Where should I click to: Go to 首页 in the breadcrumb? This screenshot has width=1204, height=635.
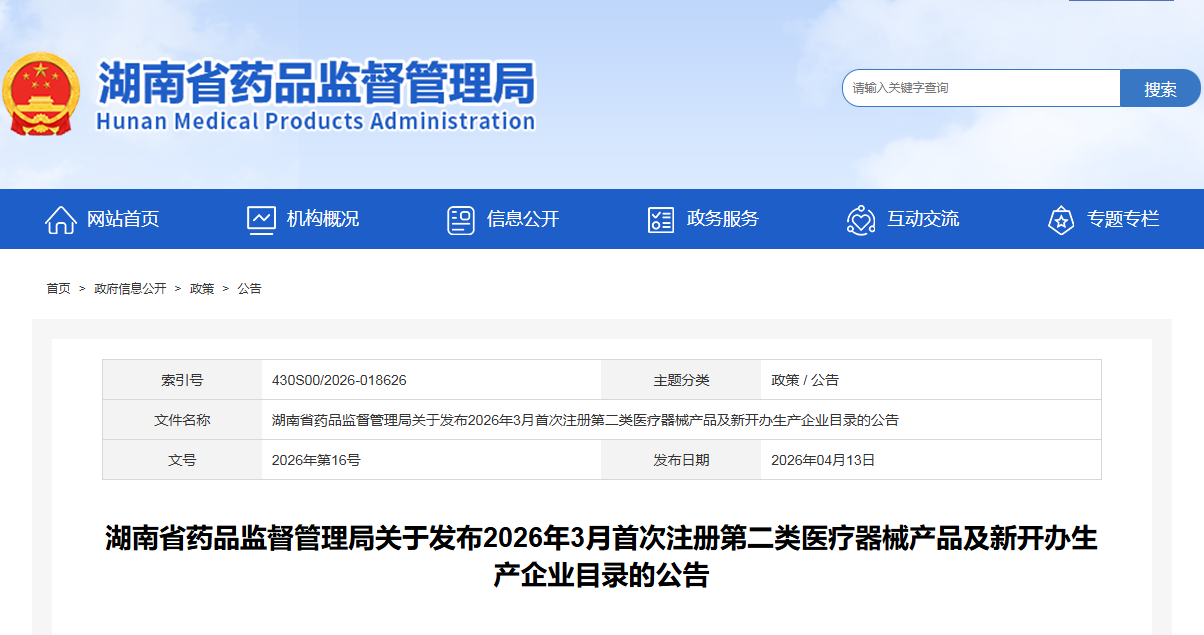pos(58,288)
